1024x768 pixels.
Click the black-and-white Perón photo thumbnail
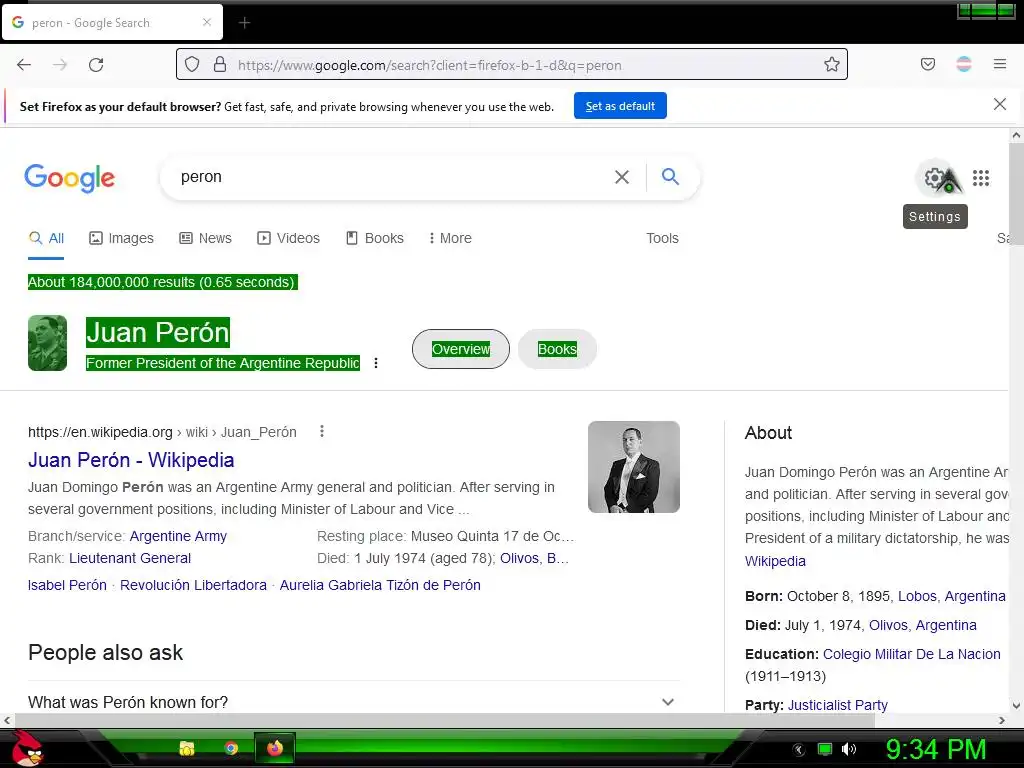click(x=633, y=467)
